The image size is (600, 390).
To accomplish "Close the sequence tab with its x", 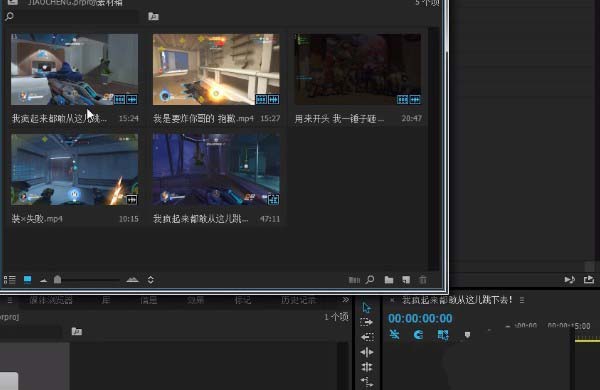I will tap(392, 300).
